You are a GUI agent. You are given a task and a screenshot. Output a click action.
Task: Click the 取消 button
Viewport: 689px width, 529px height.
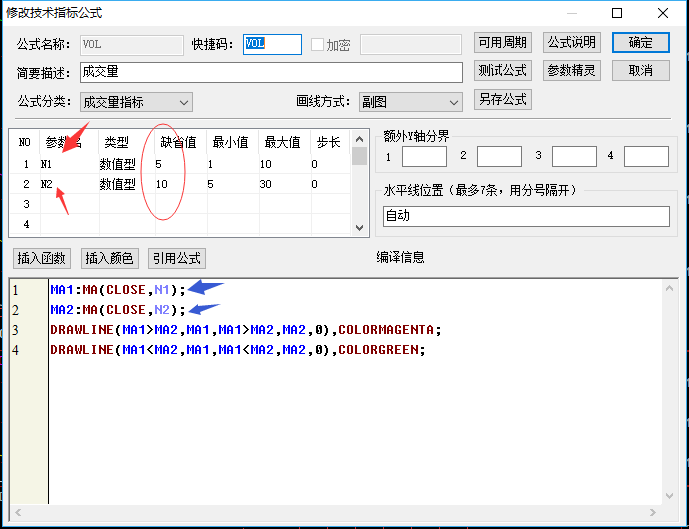point(641,70)
